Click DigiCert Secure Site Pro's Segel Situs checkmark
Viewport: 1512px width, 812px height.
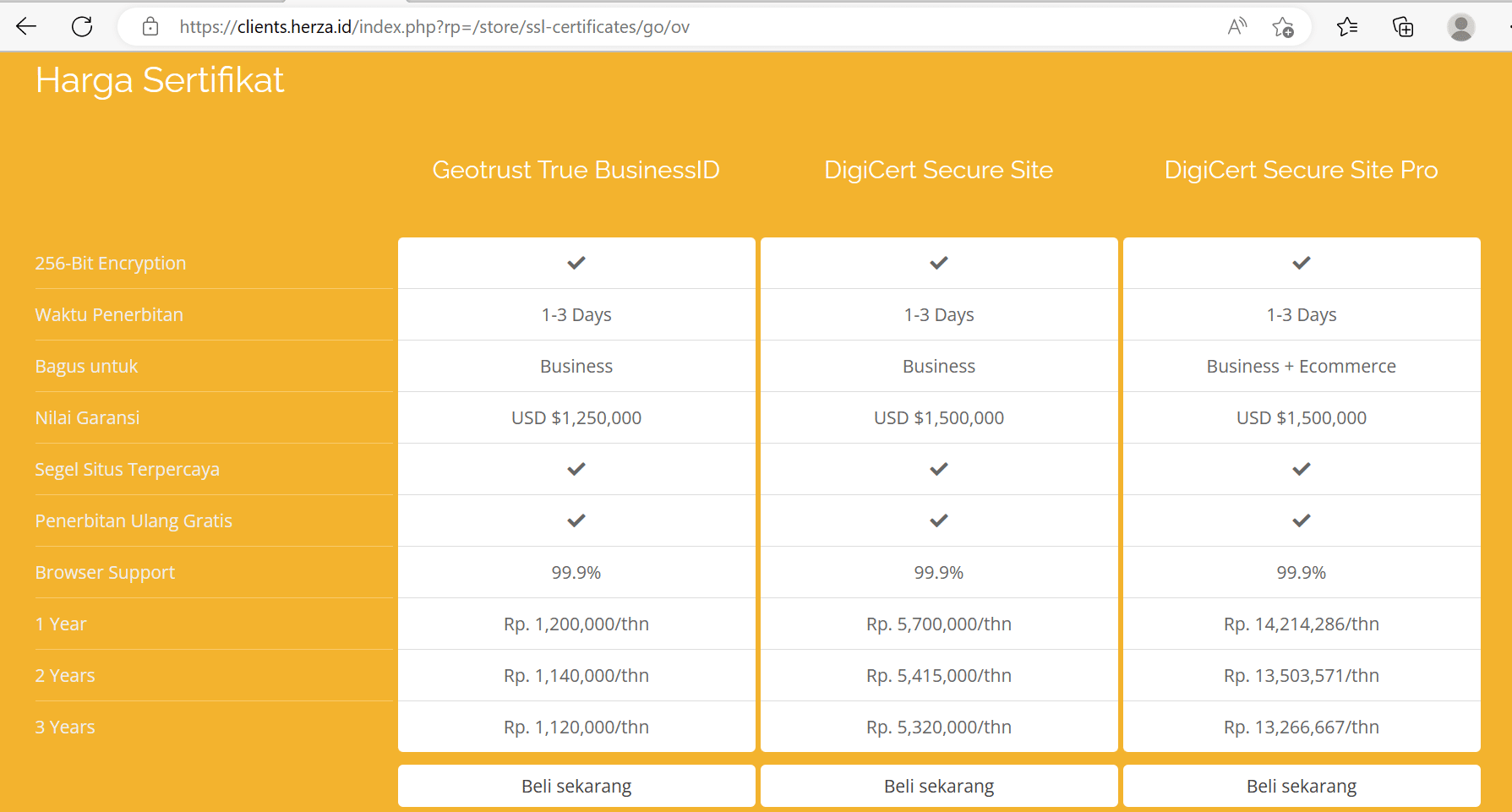(x=1302, y=469)
